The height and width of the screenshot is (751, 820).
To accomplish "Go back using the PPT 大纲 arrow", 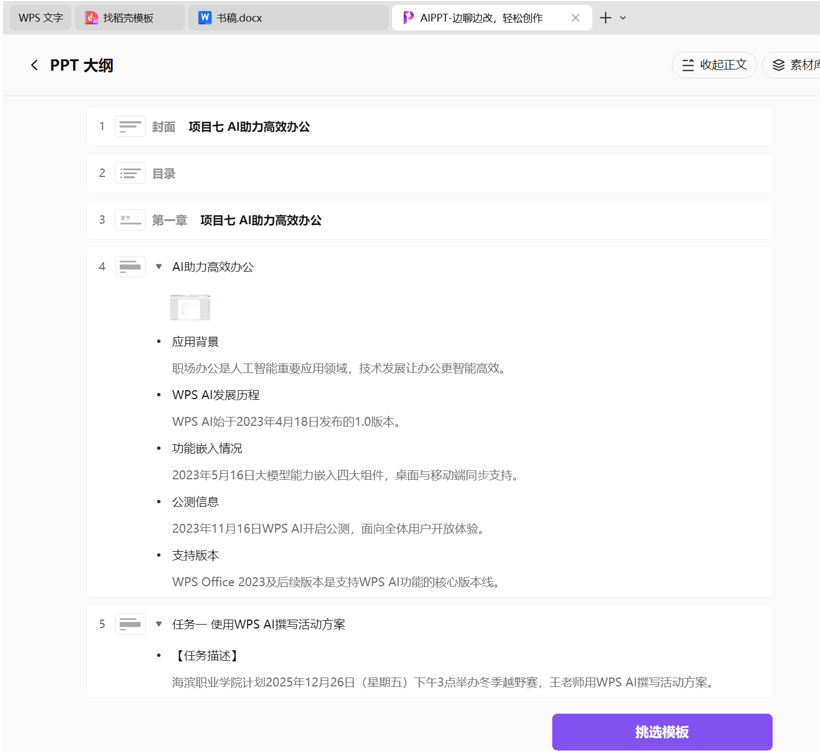I will click(35, 65).
